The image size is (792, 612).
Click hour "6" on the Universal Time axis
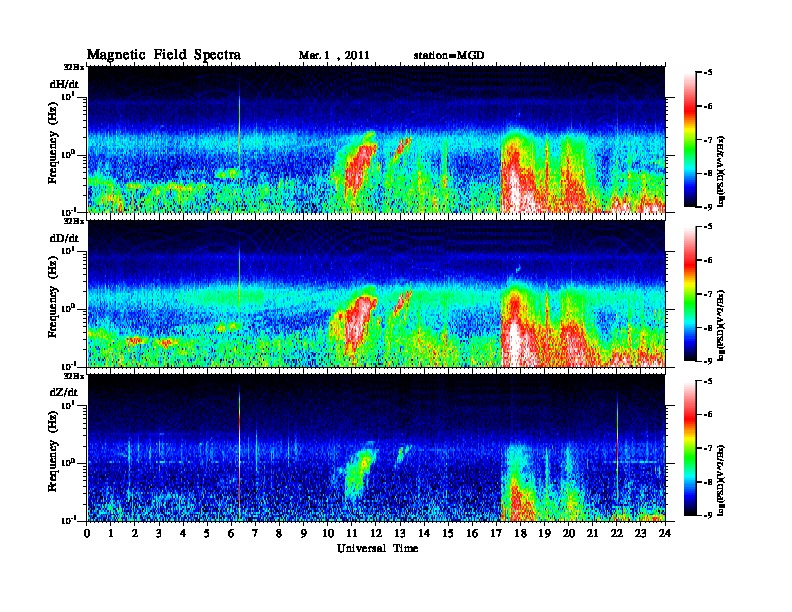tap(232, 533)
